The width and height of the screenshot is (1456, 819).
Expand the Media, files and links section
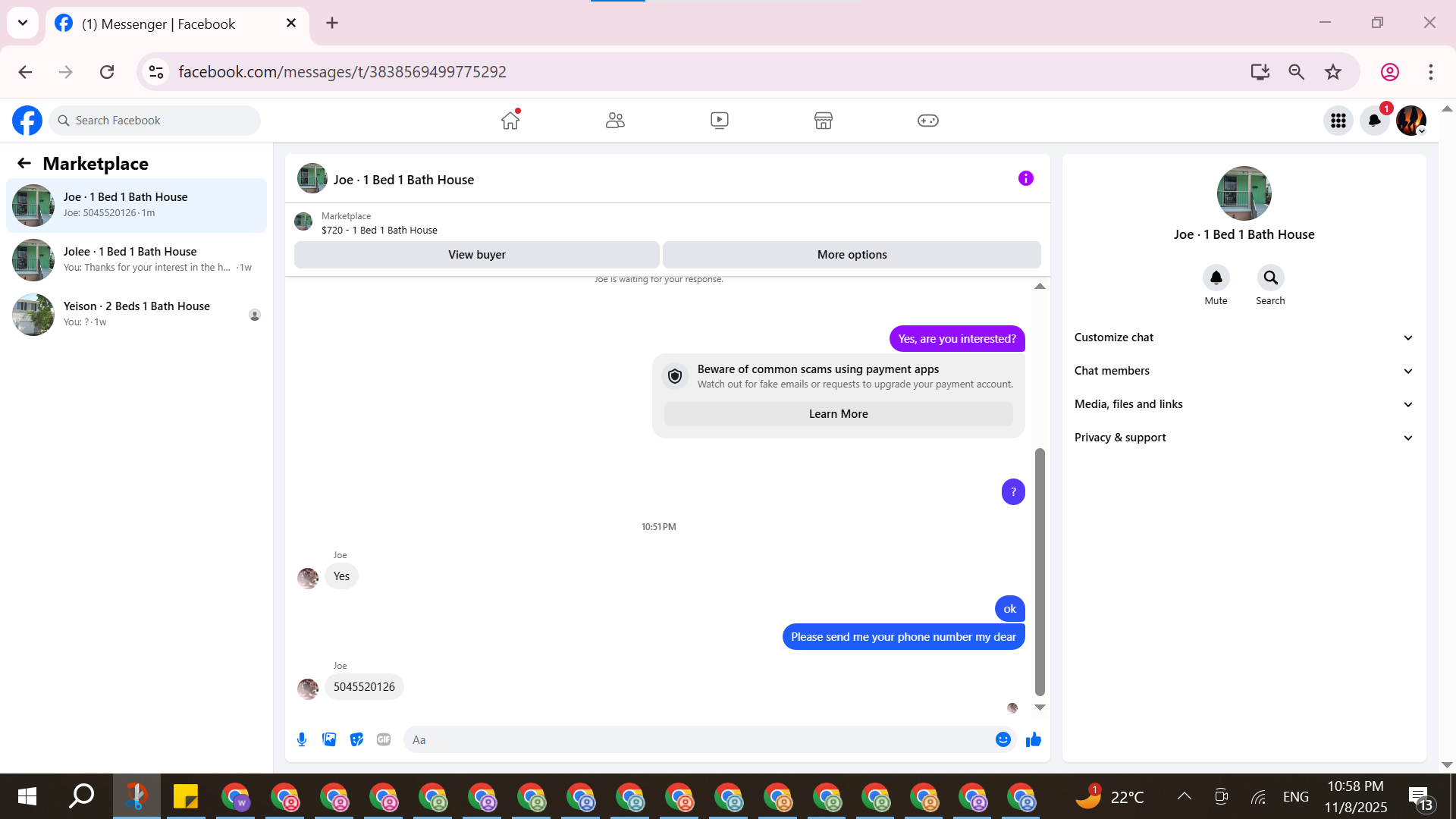pos(1244,404)
